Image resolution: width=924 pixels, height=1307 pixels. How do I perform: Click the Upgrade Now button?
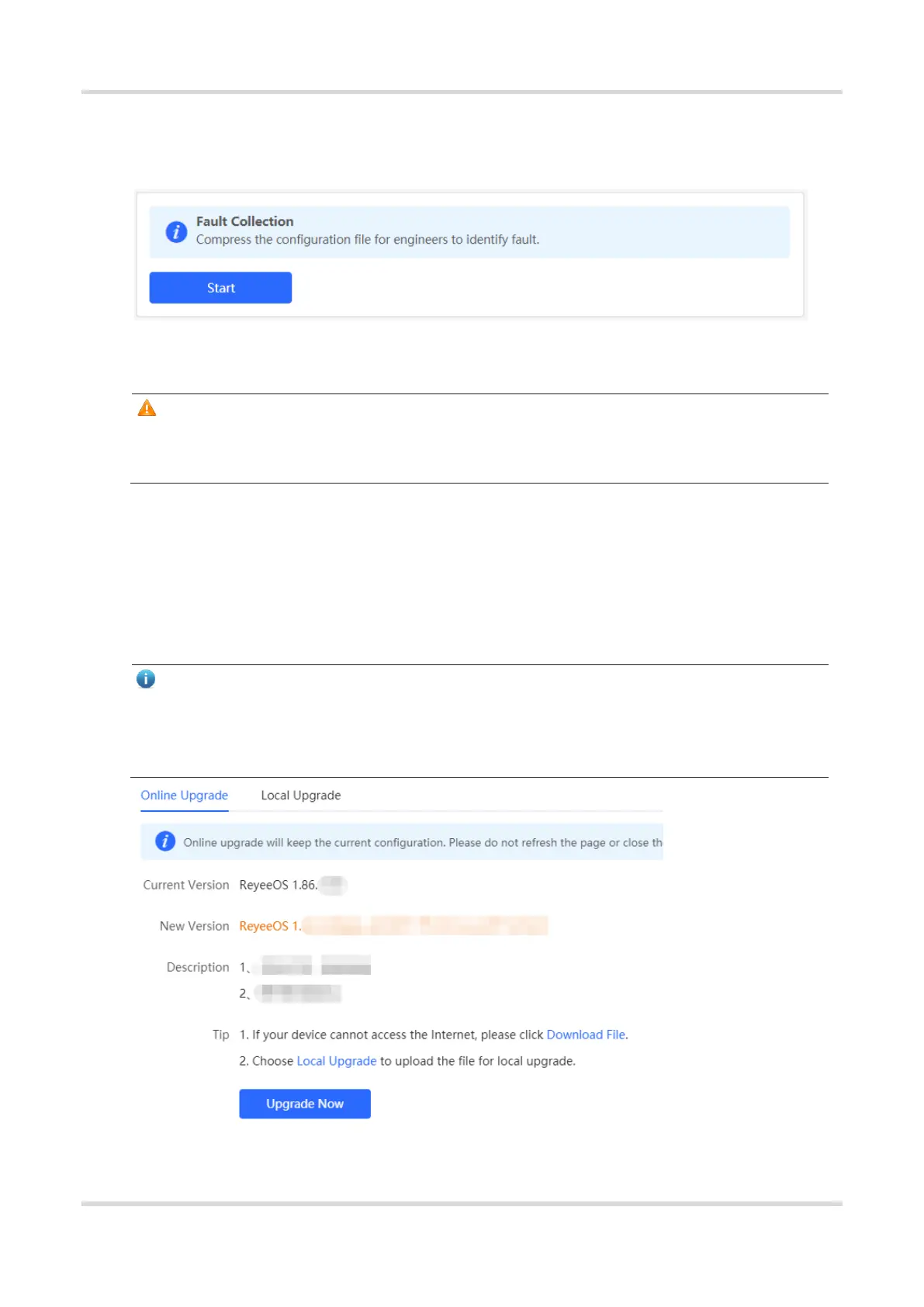click(305, 1104)
